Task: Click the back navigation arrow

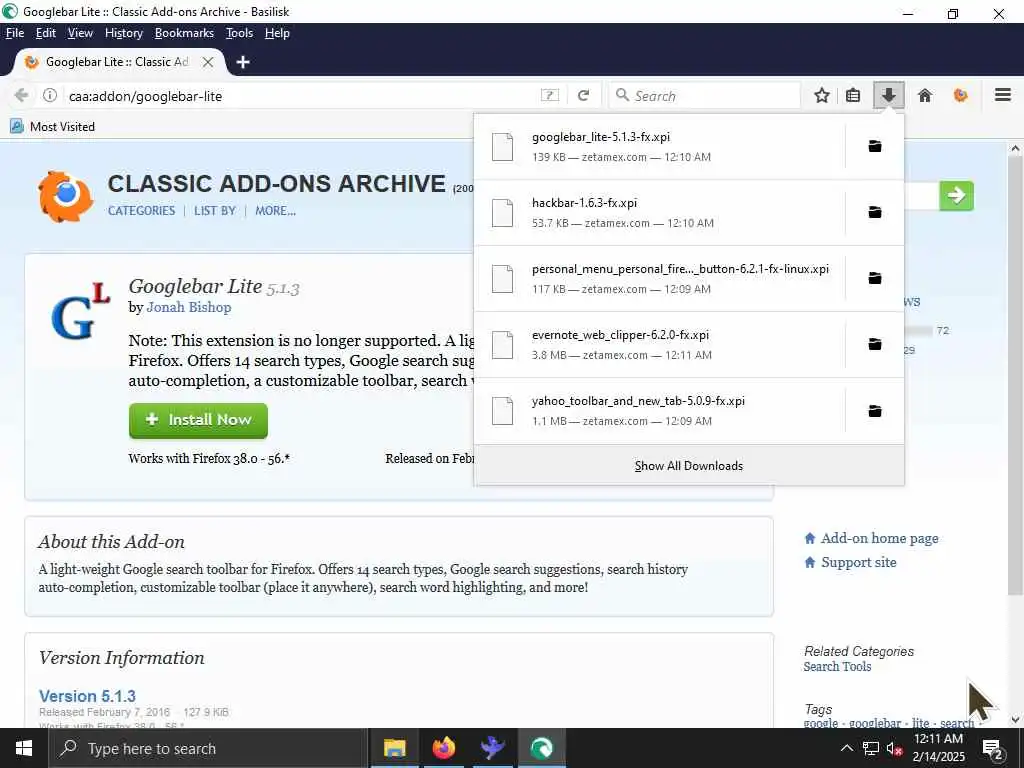Action: point(21,96)
